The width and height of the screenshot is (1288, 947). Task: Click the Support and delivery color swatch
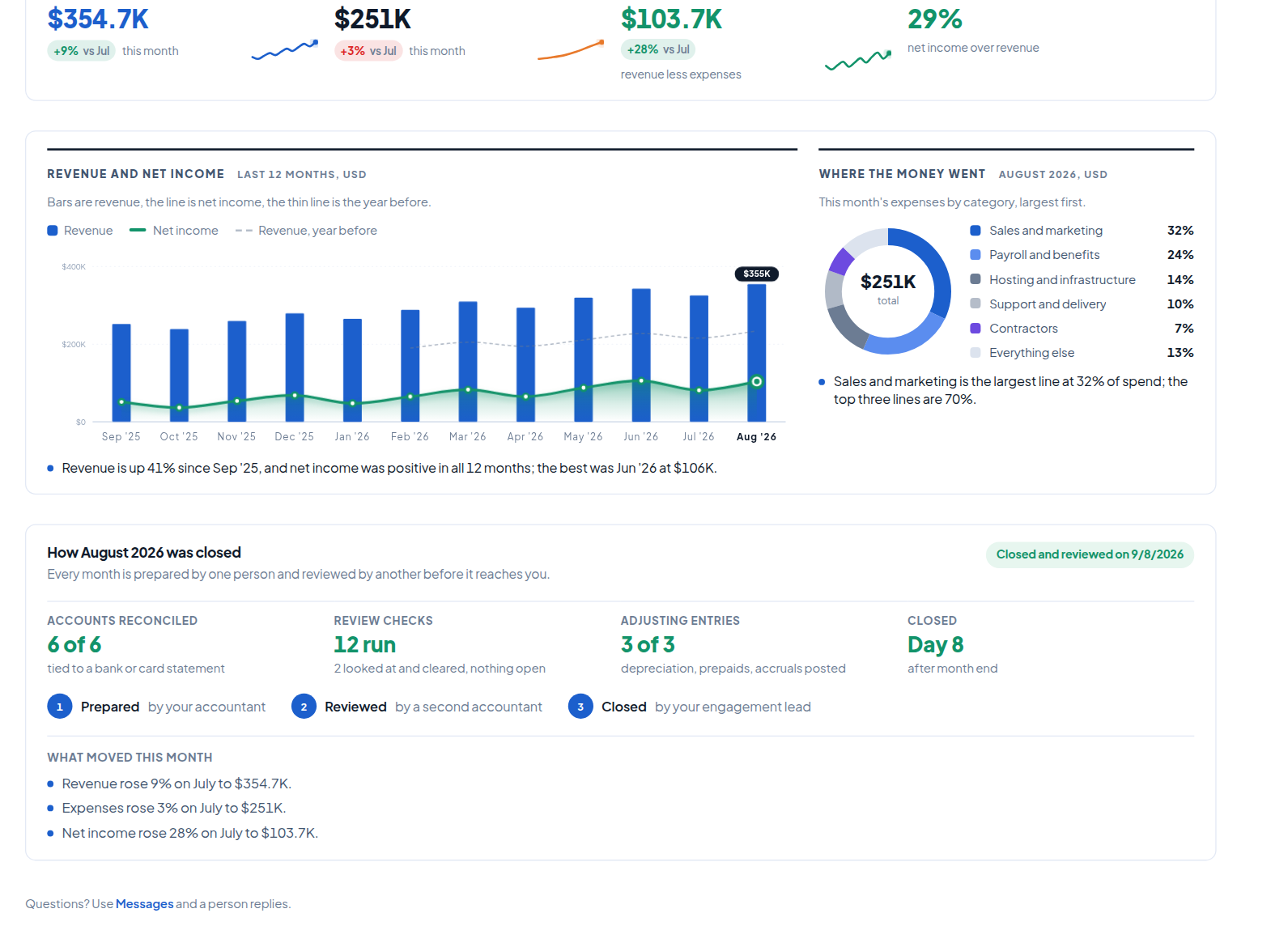(976, 304)
